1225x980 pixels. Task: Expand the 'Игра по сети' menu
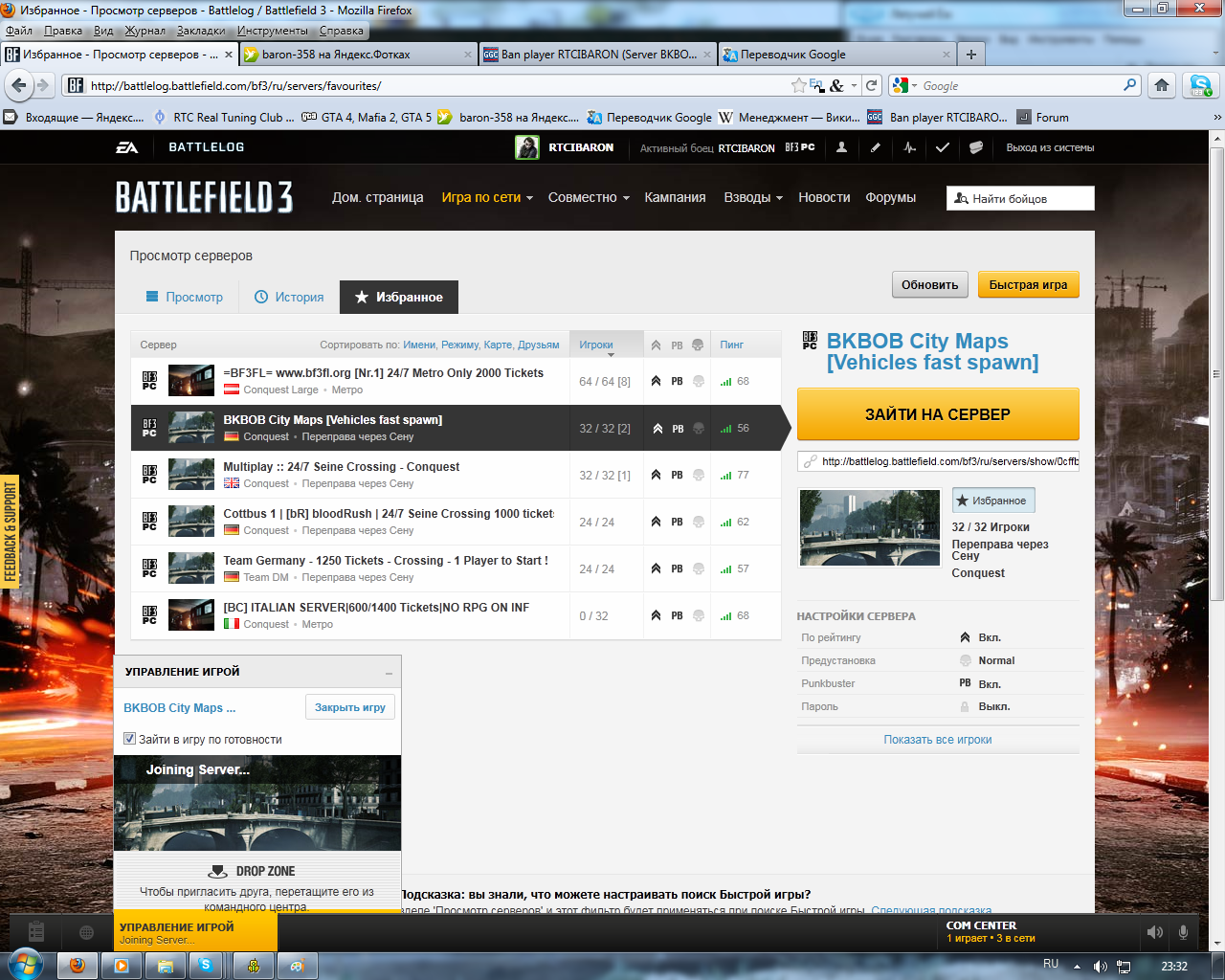[487, 197]
